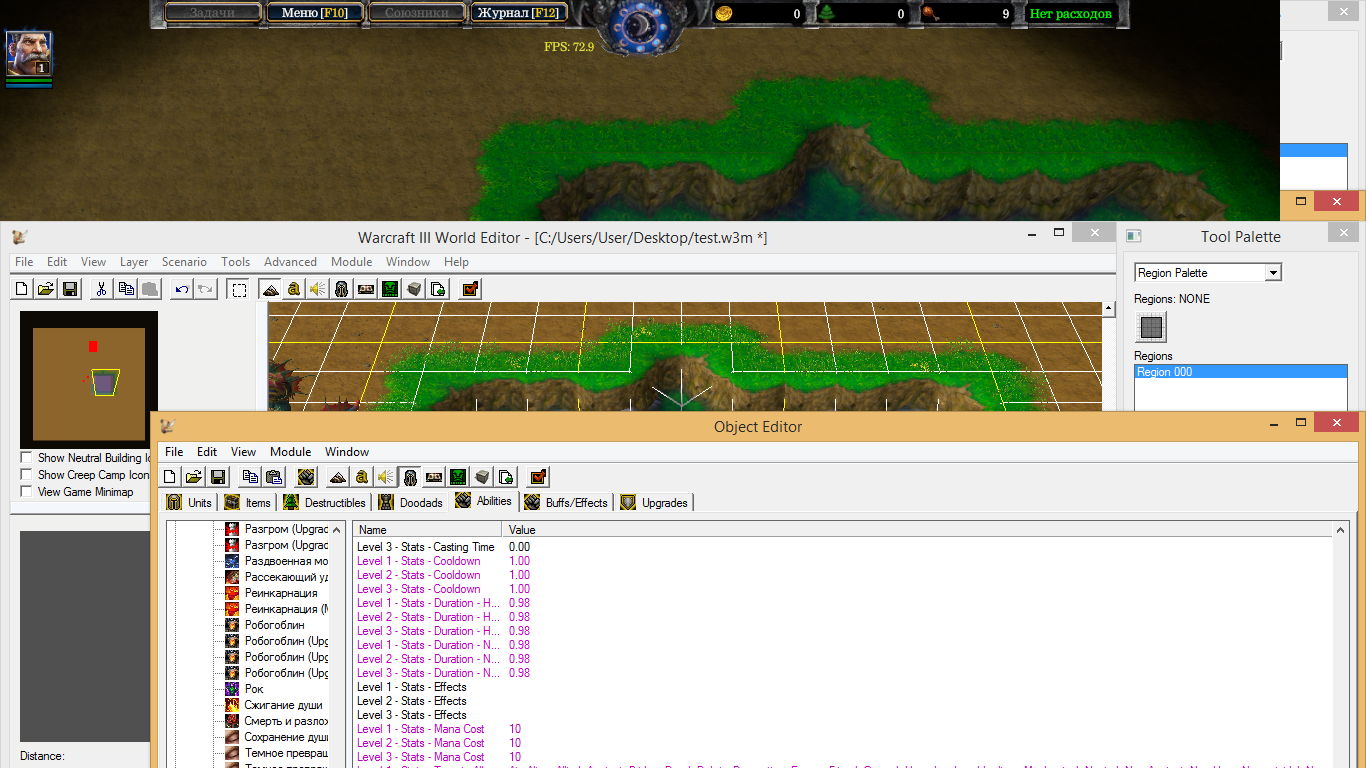1366x768 pixels.
Task: Select Level 1 - Stats - Effects row
Action: tap(843, 687)
